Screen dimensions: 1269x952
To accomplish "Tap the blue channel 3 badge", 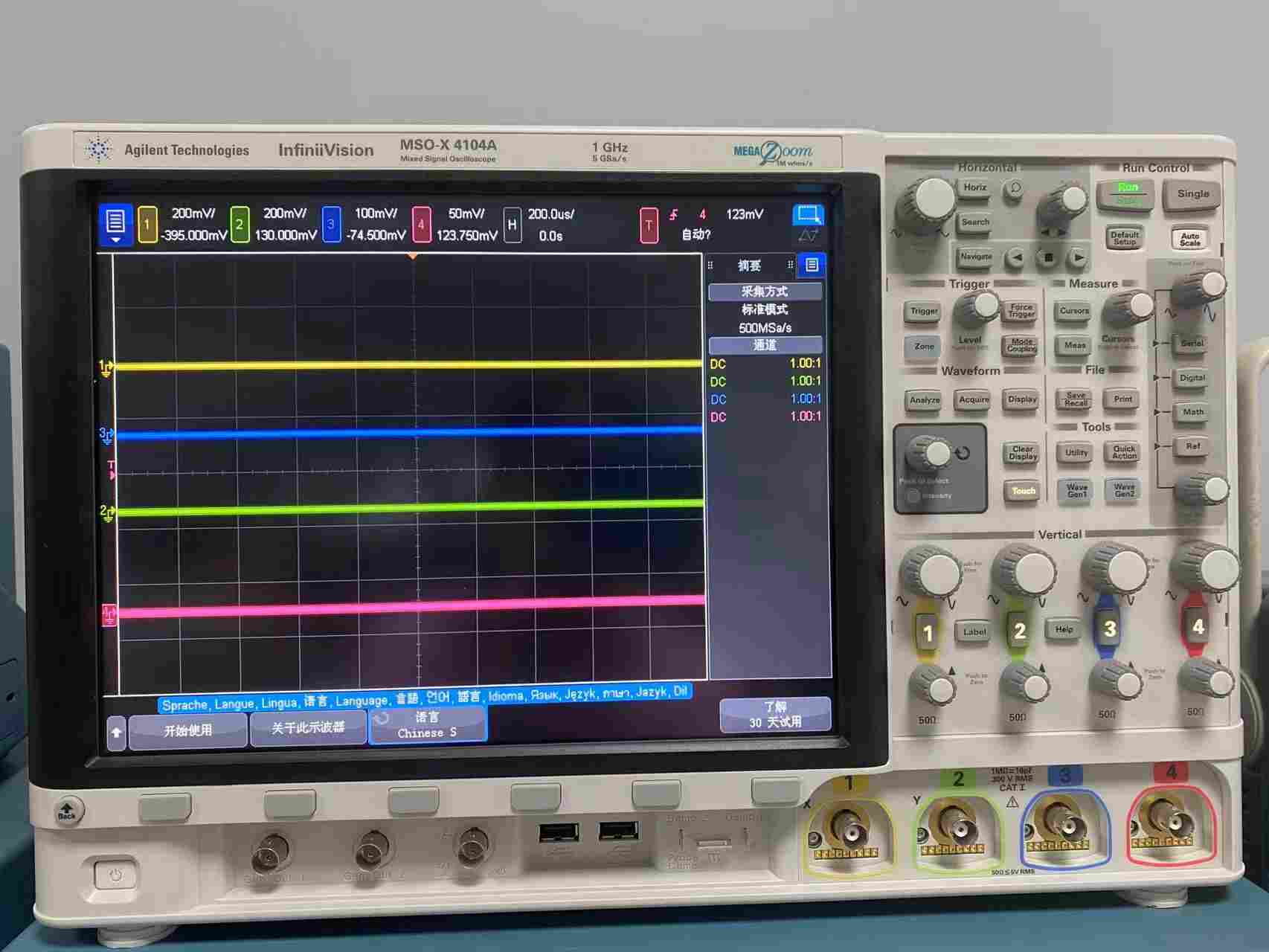I will pyautogui.click(x=331, y=225).
